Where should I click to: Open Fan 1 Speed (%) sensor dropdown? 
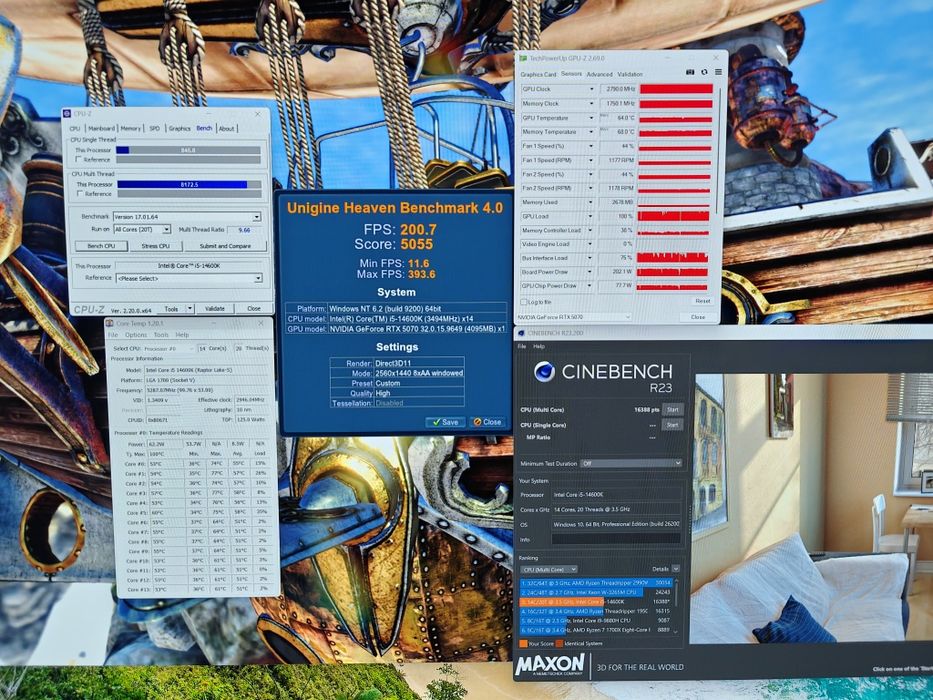point(591,146)
